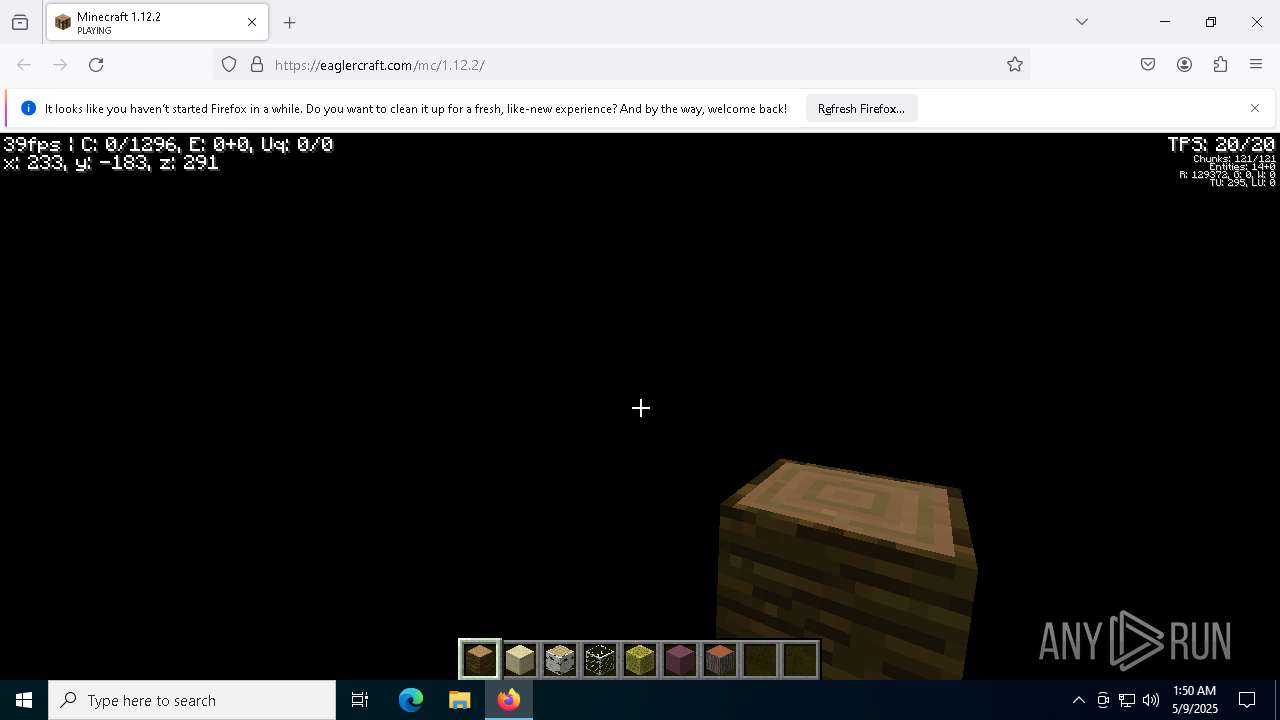Click the placed dark oak log block
Screen dimensions: 1280x720
point(848,570)
